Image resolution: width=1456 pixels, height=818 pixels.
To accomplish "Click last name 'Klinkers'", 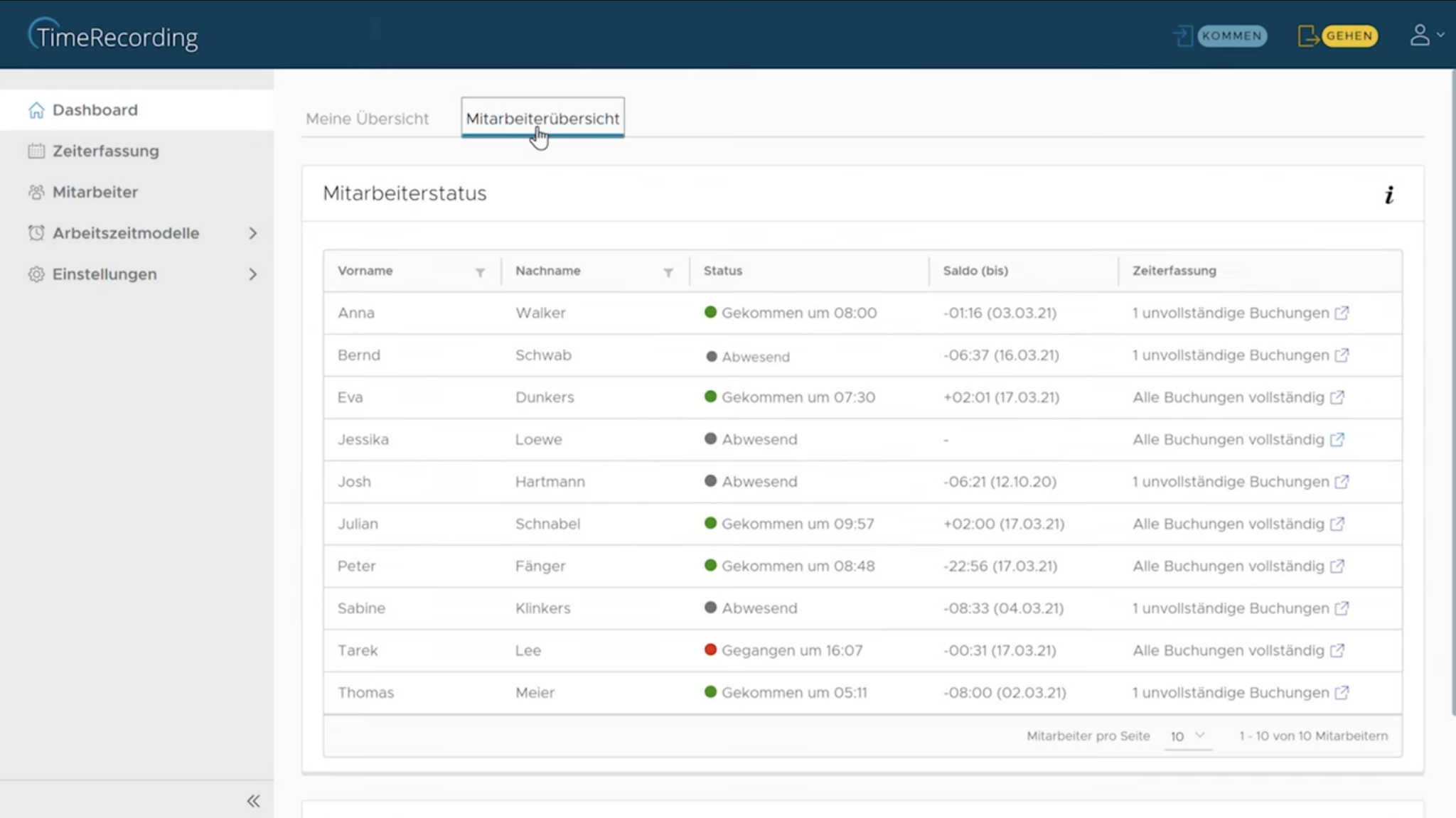I will tap(543, 608).
